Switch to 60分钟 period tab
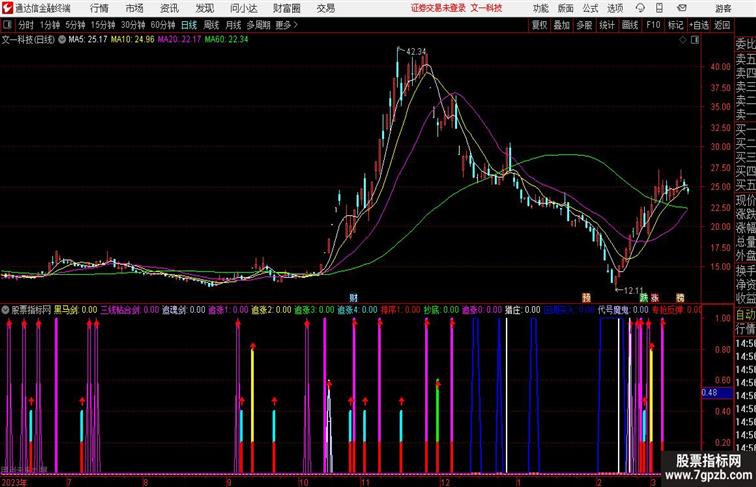Image resolution: width=756 pixels, height=487 pixels. (162, 25)
